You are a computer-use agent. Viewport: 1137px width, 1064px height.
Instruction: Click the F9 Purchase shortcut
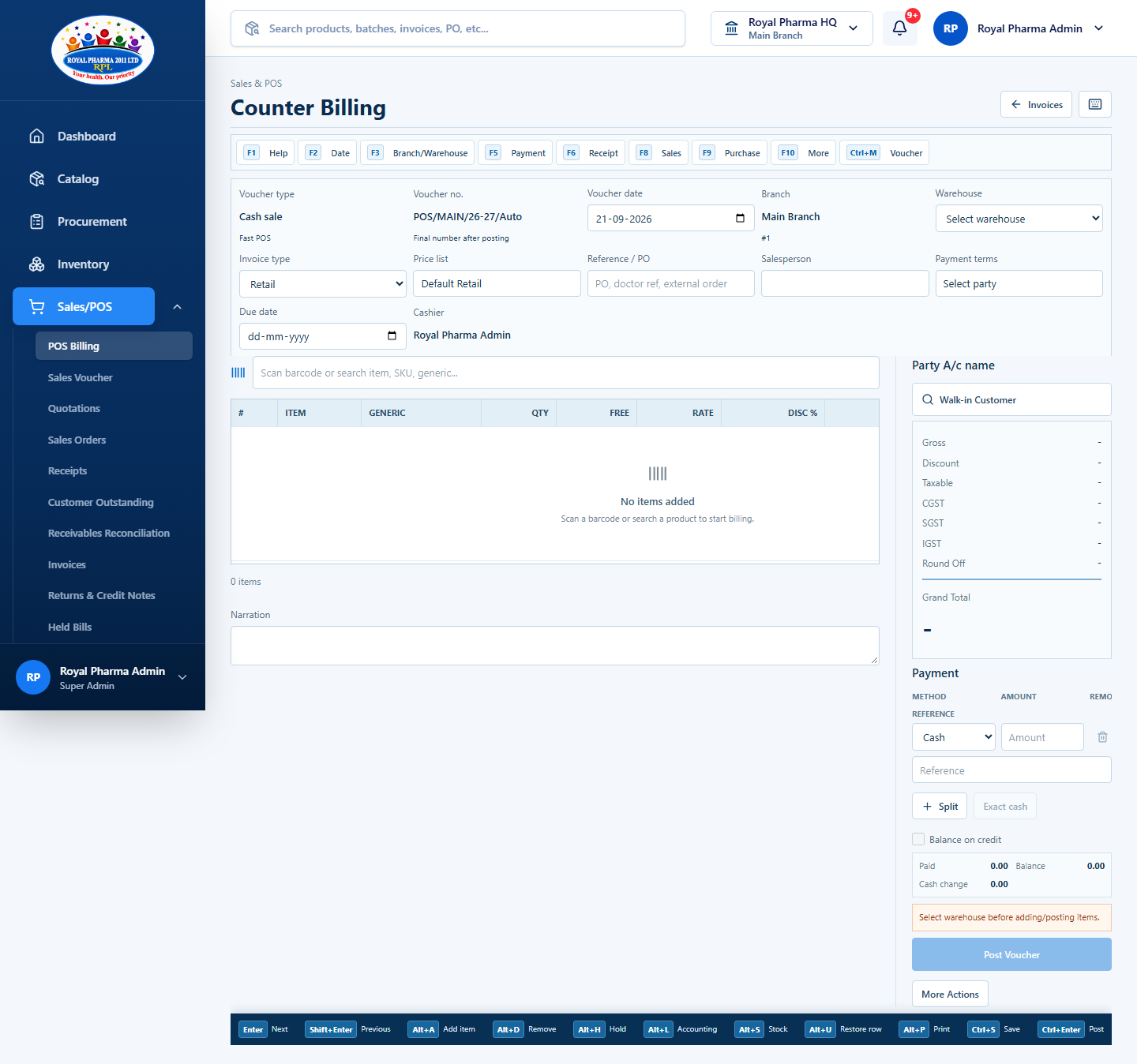pos(730,153)
